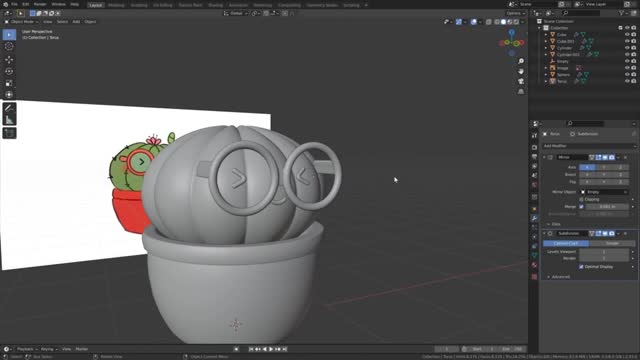Image resolution: width=640 pixels, height=360 pixels.
Task: Open the Material properties tab icon
Action: pos(534,265)
